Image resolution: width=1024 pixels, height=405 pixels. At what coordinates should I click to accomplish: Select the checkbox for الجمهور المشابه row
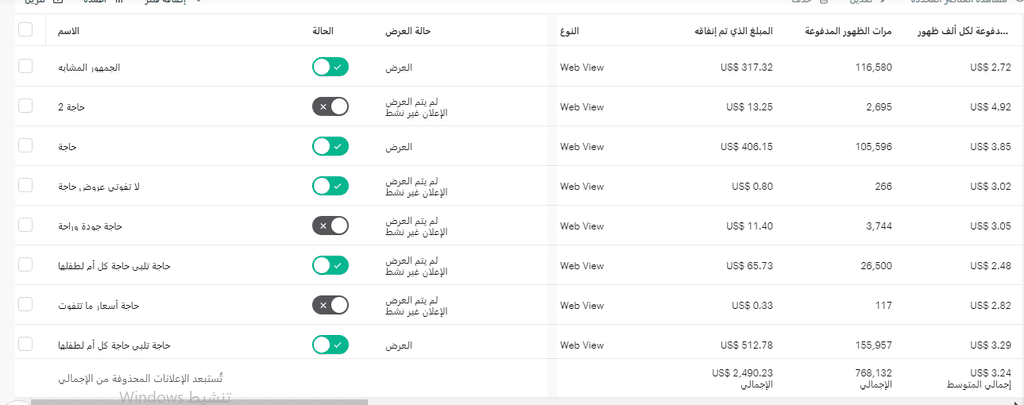[x=25, y=67]
